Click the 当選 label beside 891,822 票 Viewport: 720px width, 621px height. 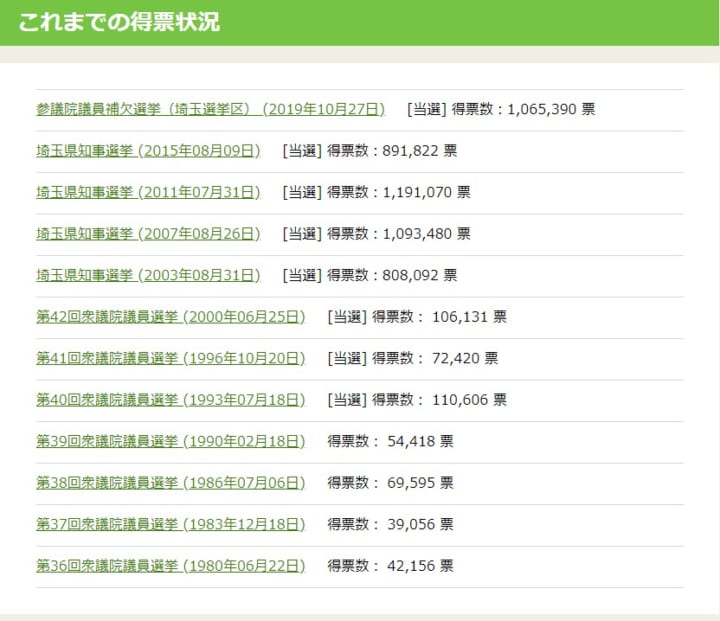tap(301, 151)
